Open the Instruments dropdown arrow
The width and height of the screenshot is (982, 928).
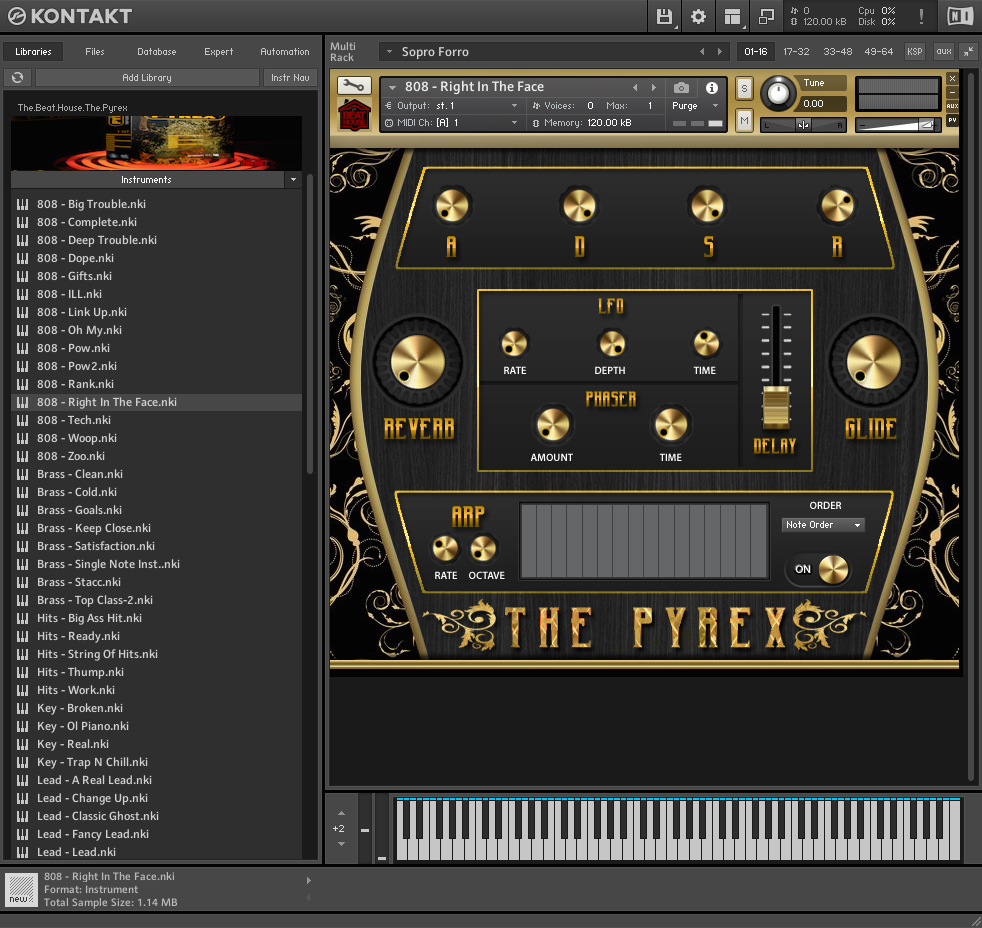[292, 180]
